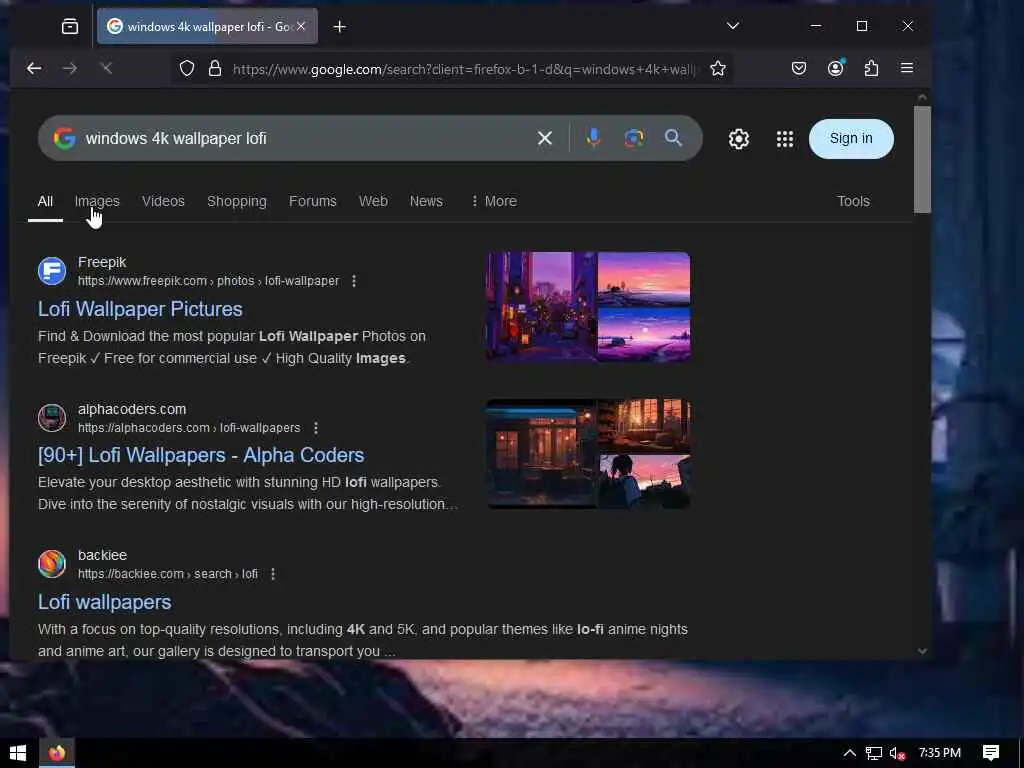Click the Freepik site favicon
This screenshot has height=768, width=1024.
click(x=52, y=271)
